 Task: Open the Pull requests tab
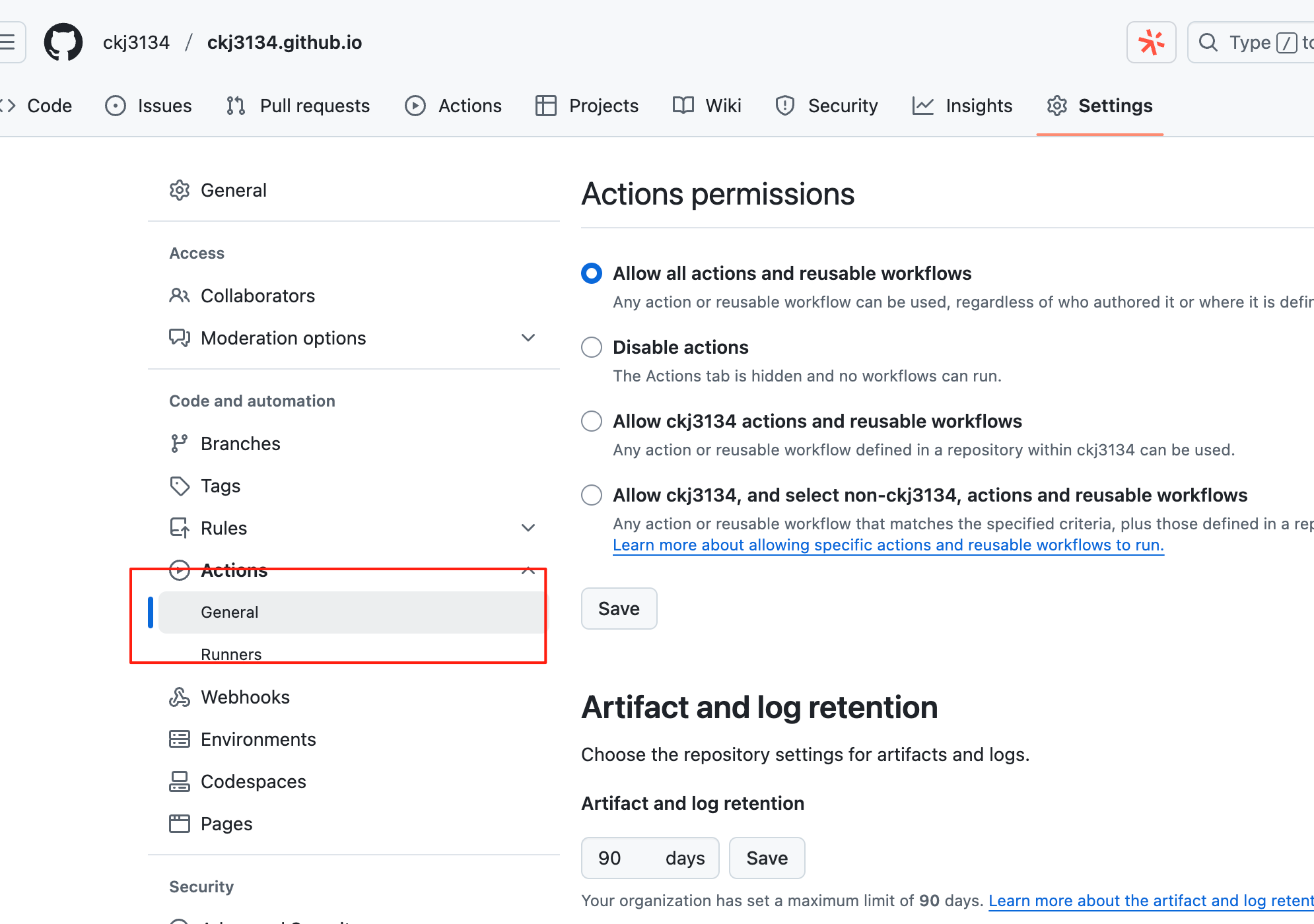click(298, 106)
